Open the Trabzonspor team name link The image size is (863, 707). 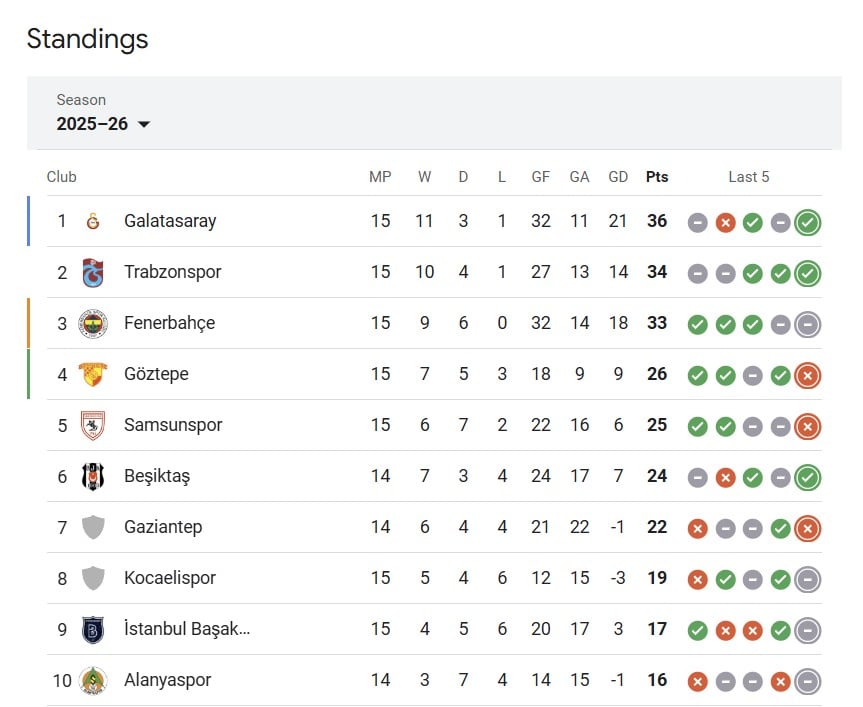point(172,272)
